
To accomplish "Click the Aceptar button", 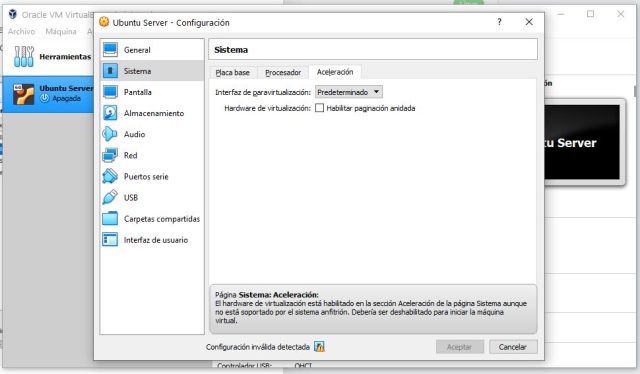I will click(x=460, y=347).
